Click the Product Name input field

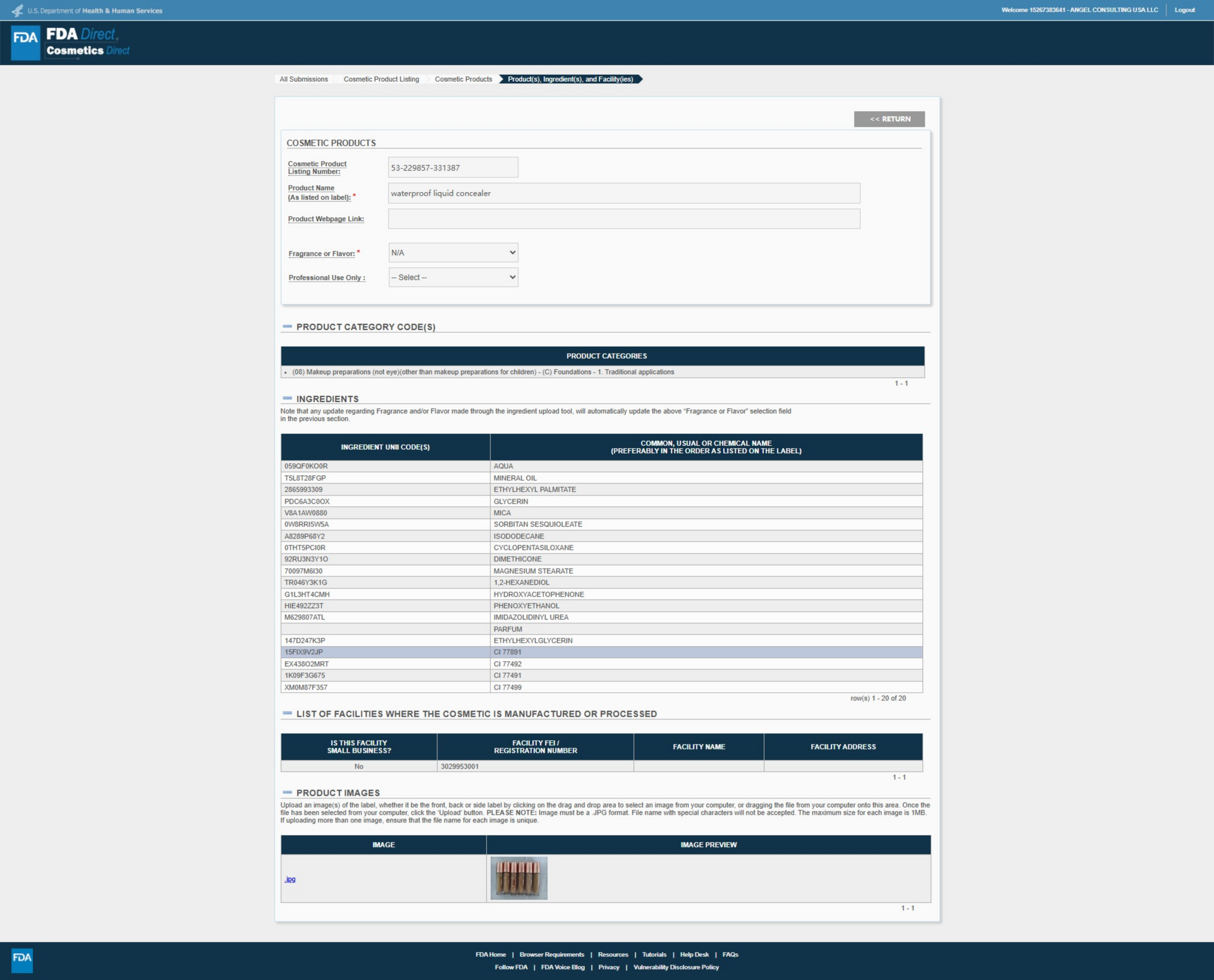624,193
